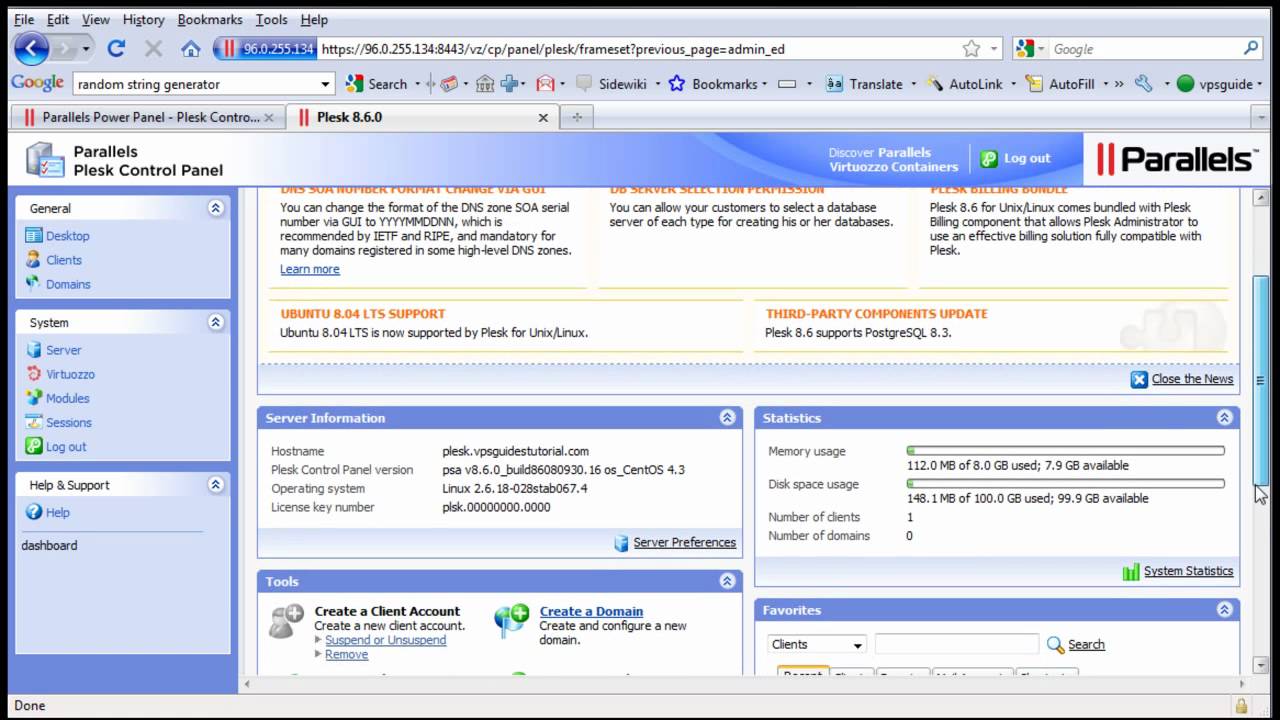Click the header Log out button
This screenshot has width=1280, height=720.
1015,158
